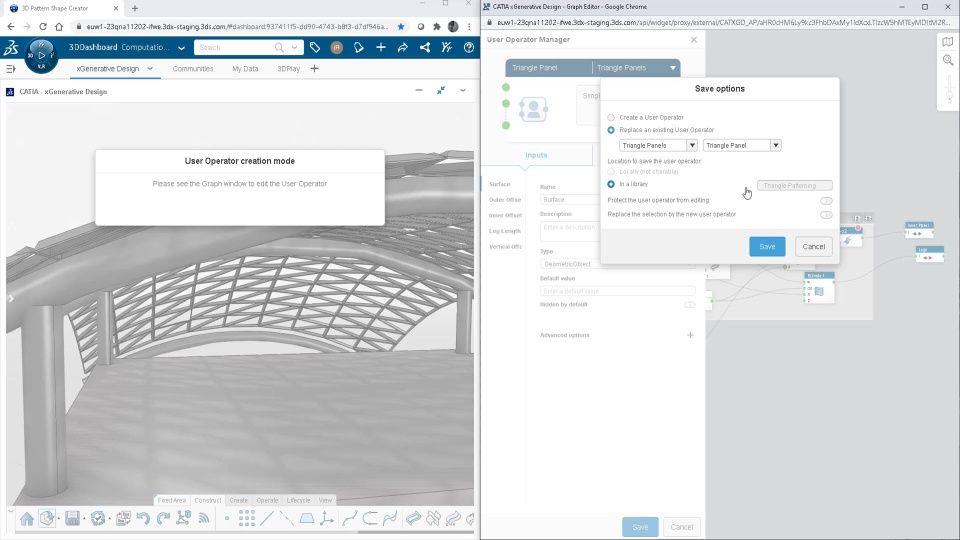Open the help question mark icon
This screenshot has width=960, height=540.
(468, 47)
